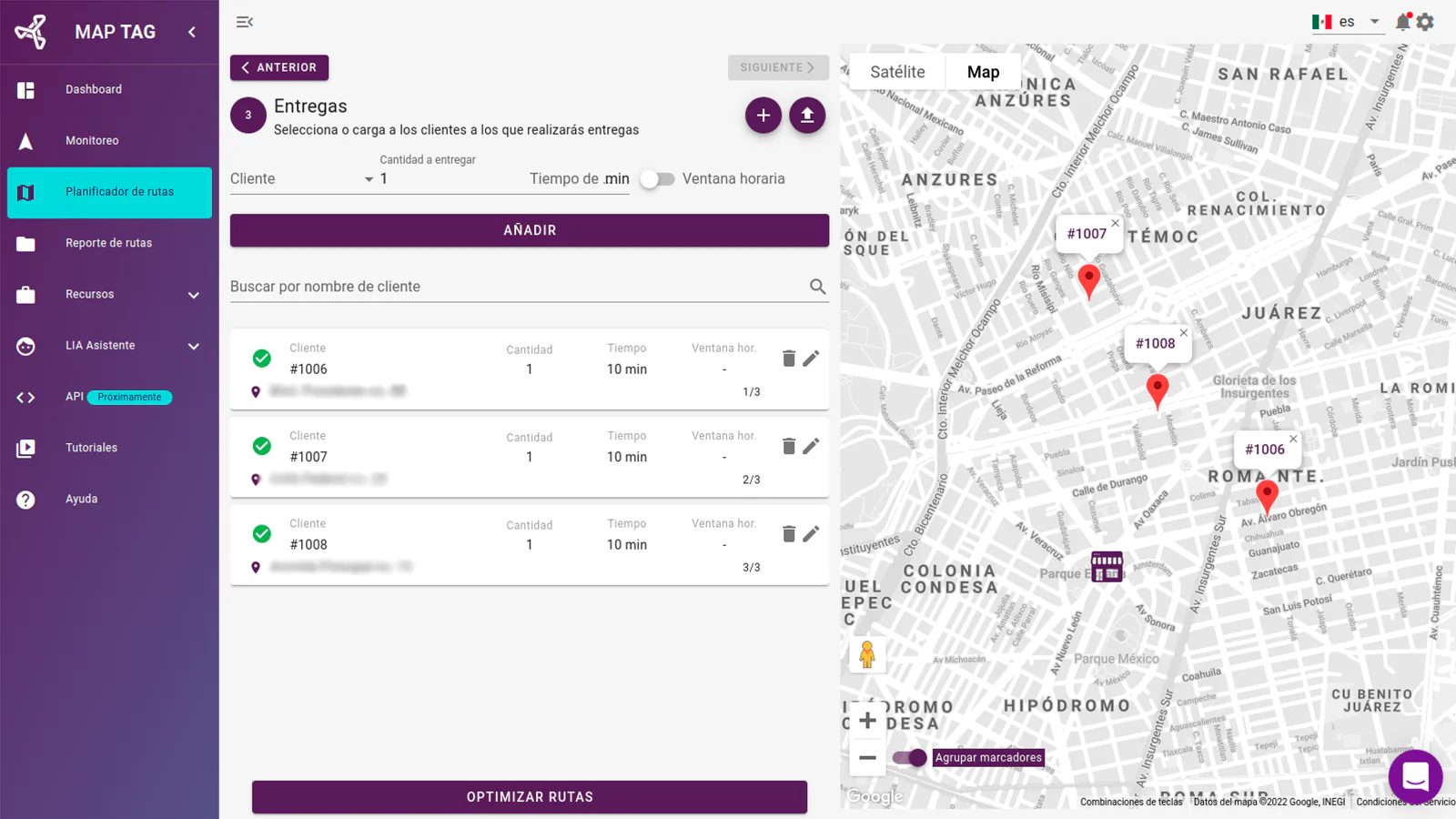The width and height of the screenshot is (1456, 819).
Task: Select the Street View pegman icon
Action: 867,654
